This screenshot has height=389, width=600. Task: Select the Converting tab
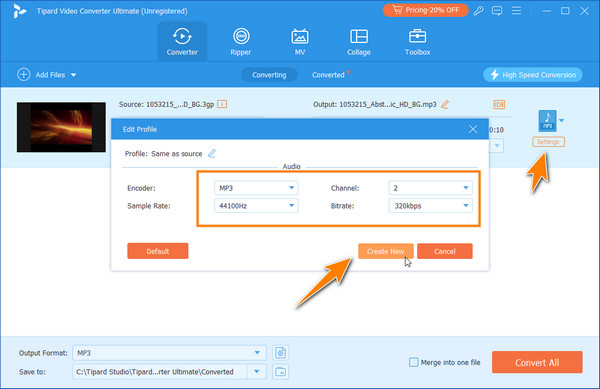[269, 75]
